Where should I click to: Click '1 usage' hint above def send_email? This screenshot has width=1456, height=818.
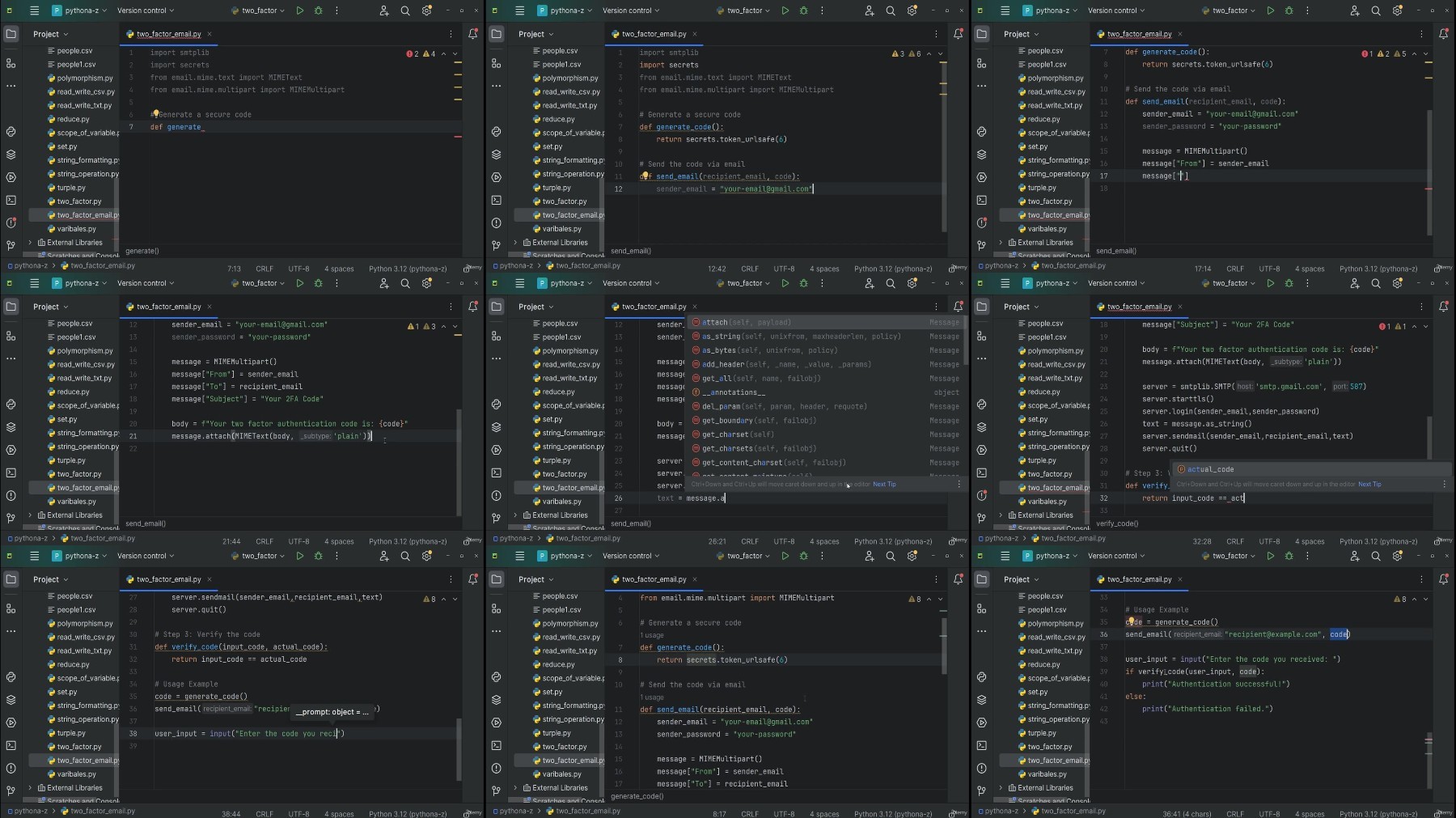point(651,697)
